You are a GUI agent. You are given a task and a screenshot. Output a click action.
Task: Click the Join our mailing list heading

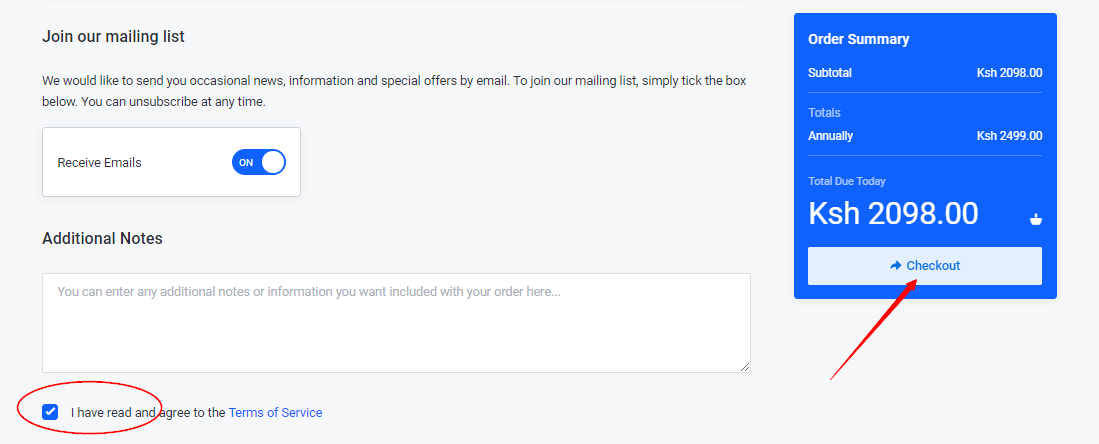(113, 37)
